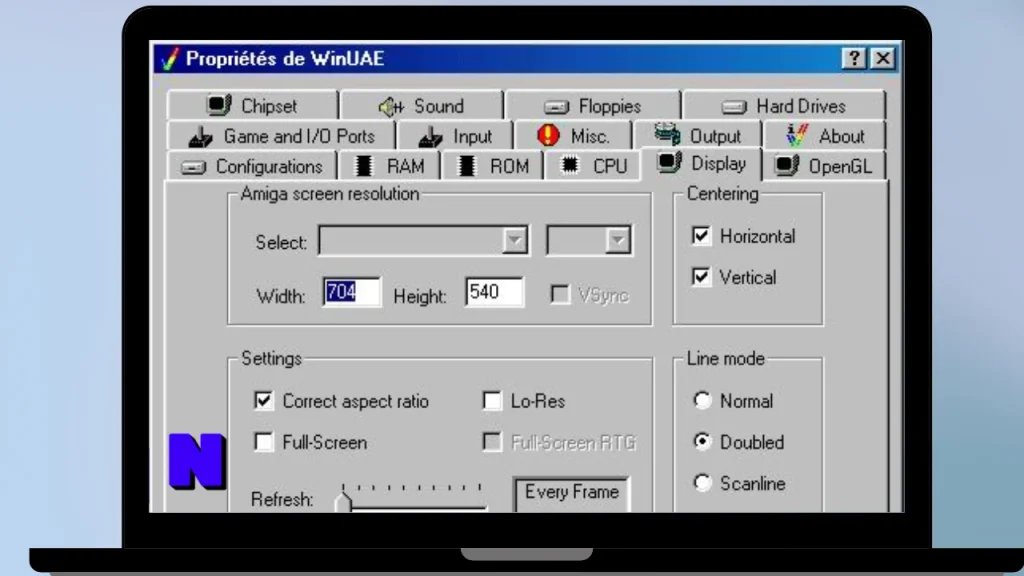This screenshot has height=576, width=1024.
Task: Switch to the OpenGL tab
Action: 824,167
